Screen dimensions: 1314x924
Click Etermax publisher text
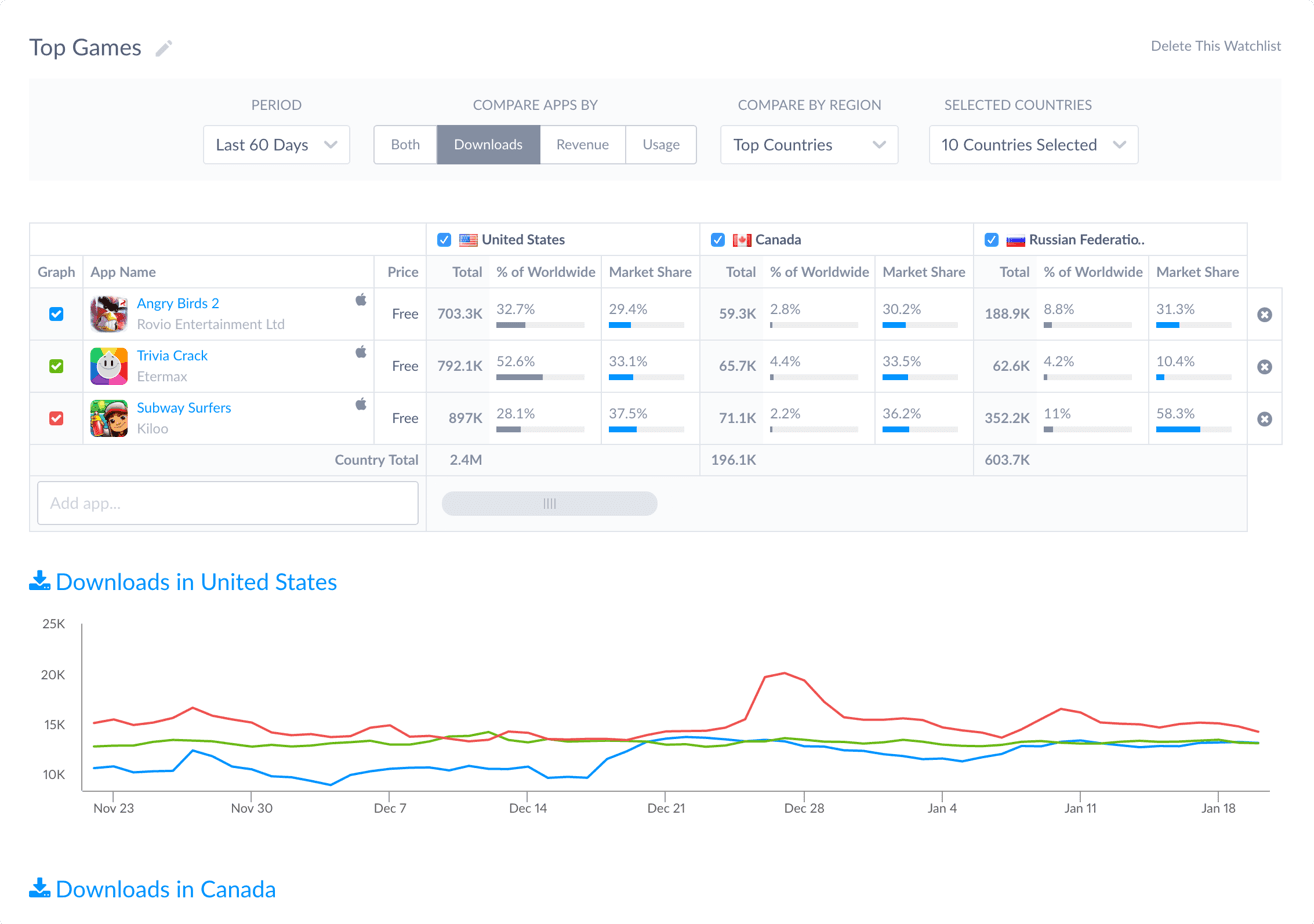[162, 376]
